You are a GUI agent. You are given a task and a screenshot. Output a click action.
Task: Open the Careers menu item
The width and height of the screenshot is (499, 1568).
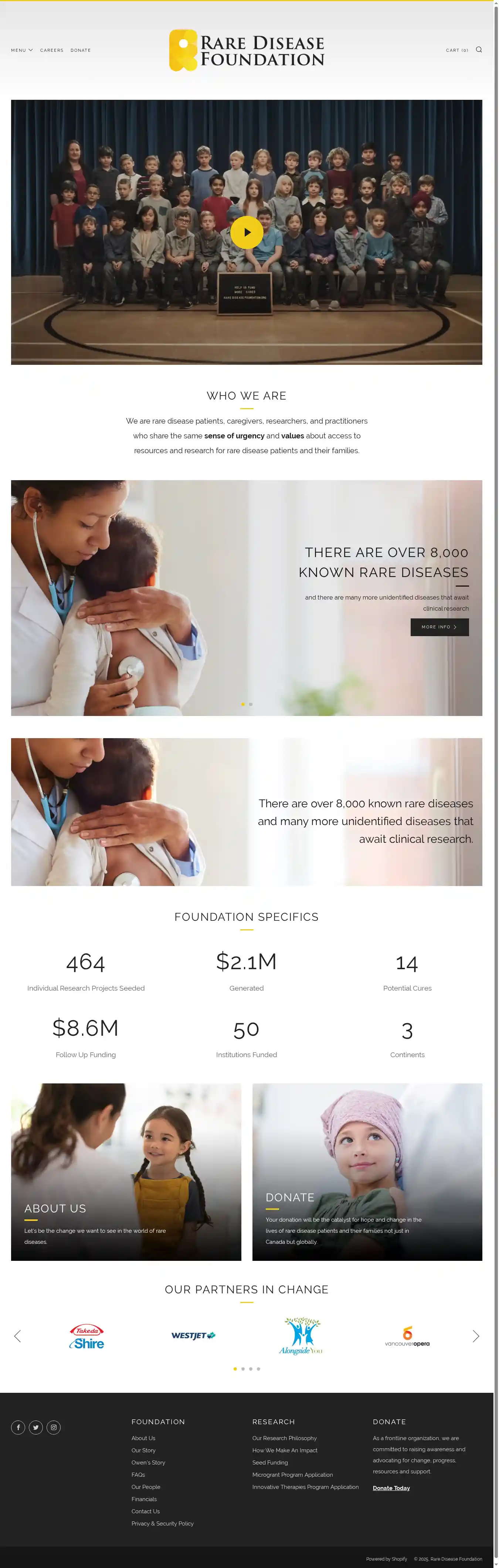pos(52,51)
